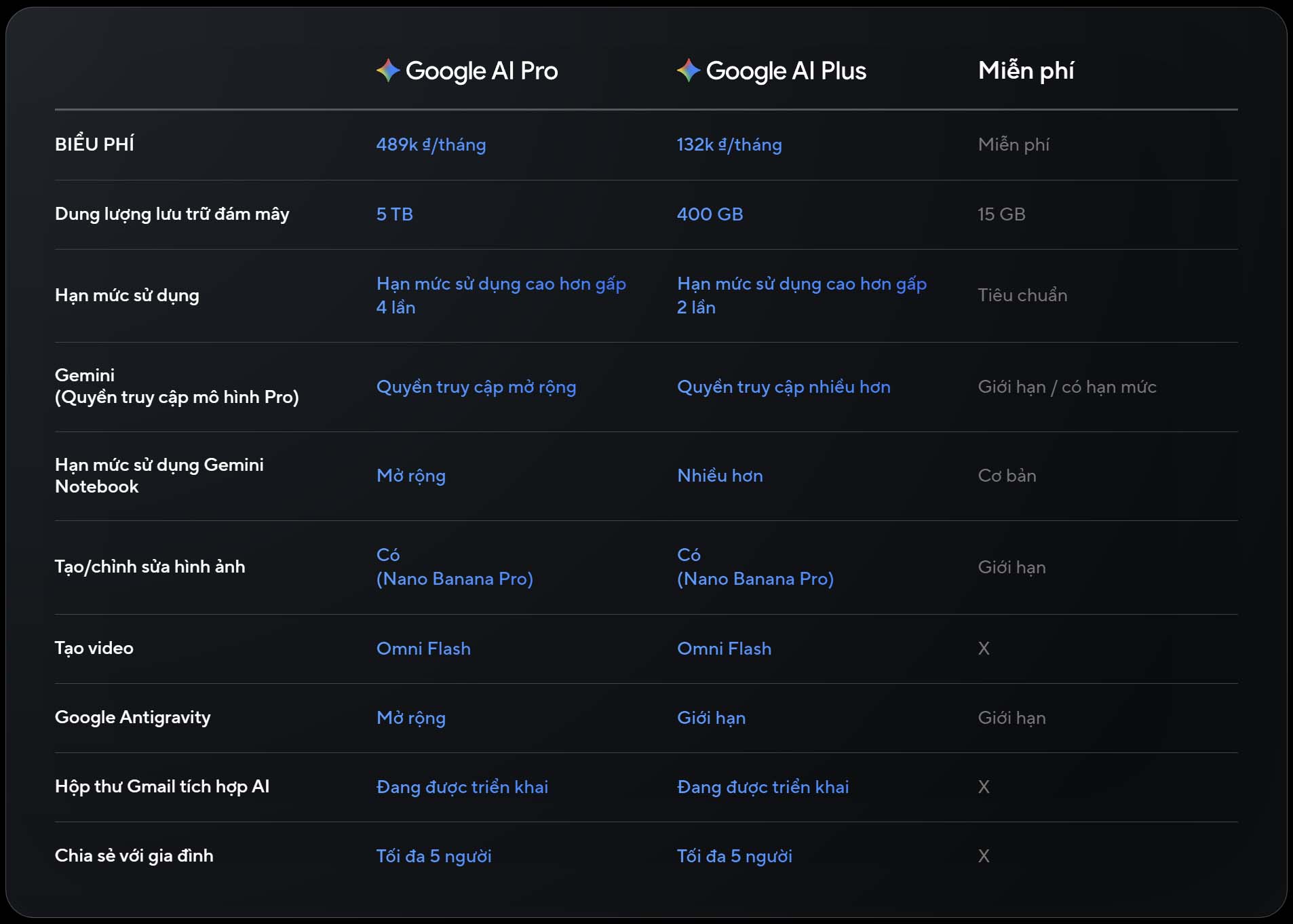
Task: Click the Gemini star icon beside Google AI Plus
Action: tap(689, 71)
